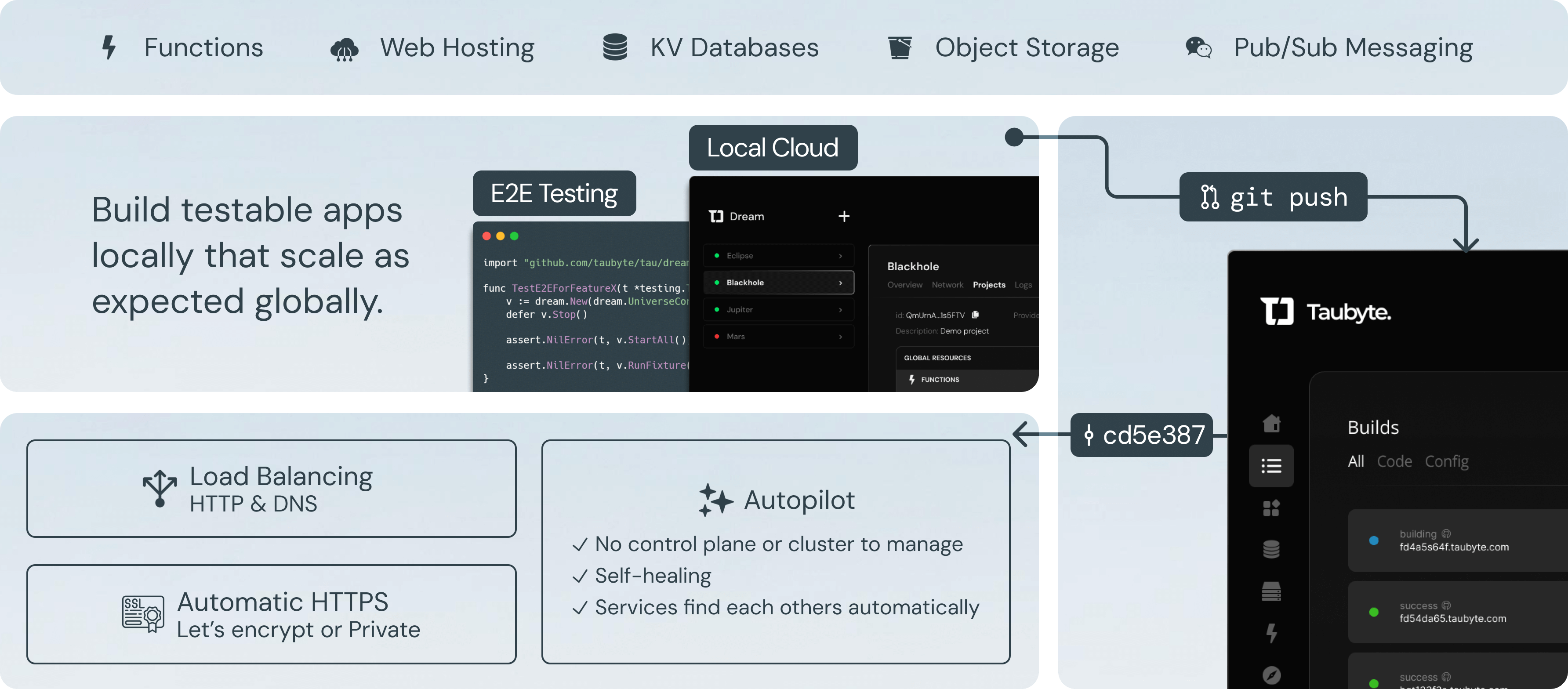1568x689 pixels.
Task: Open the apps grid icon in sidebar
Action: (x=1271, y=508)
